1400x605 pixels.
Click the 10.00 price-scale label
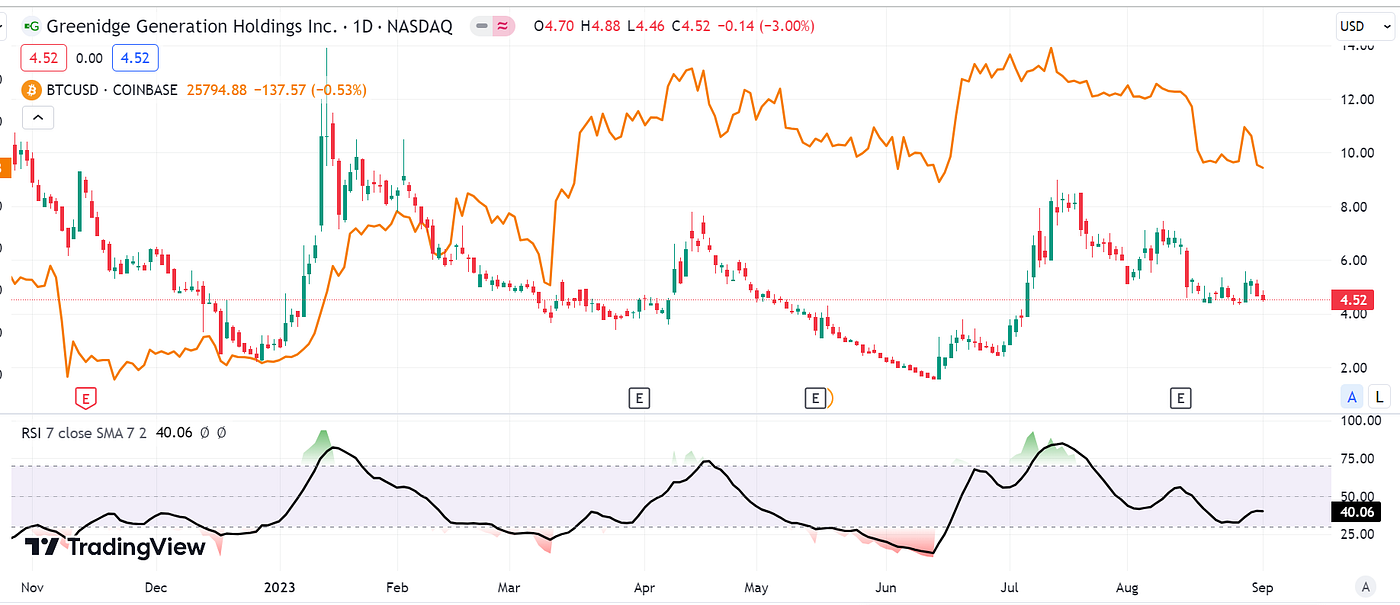click(1356, 153)
